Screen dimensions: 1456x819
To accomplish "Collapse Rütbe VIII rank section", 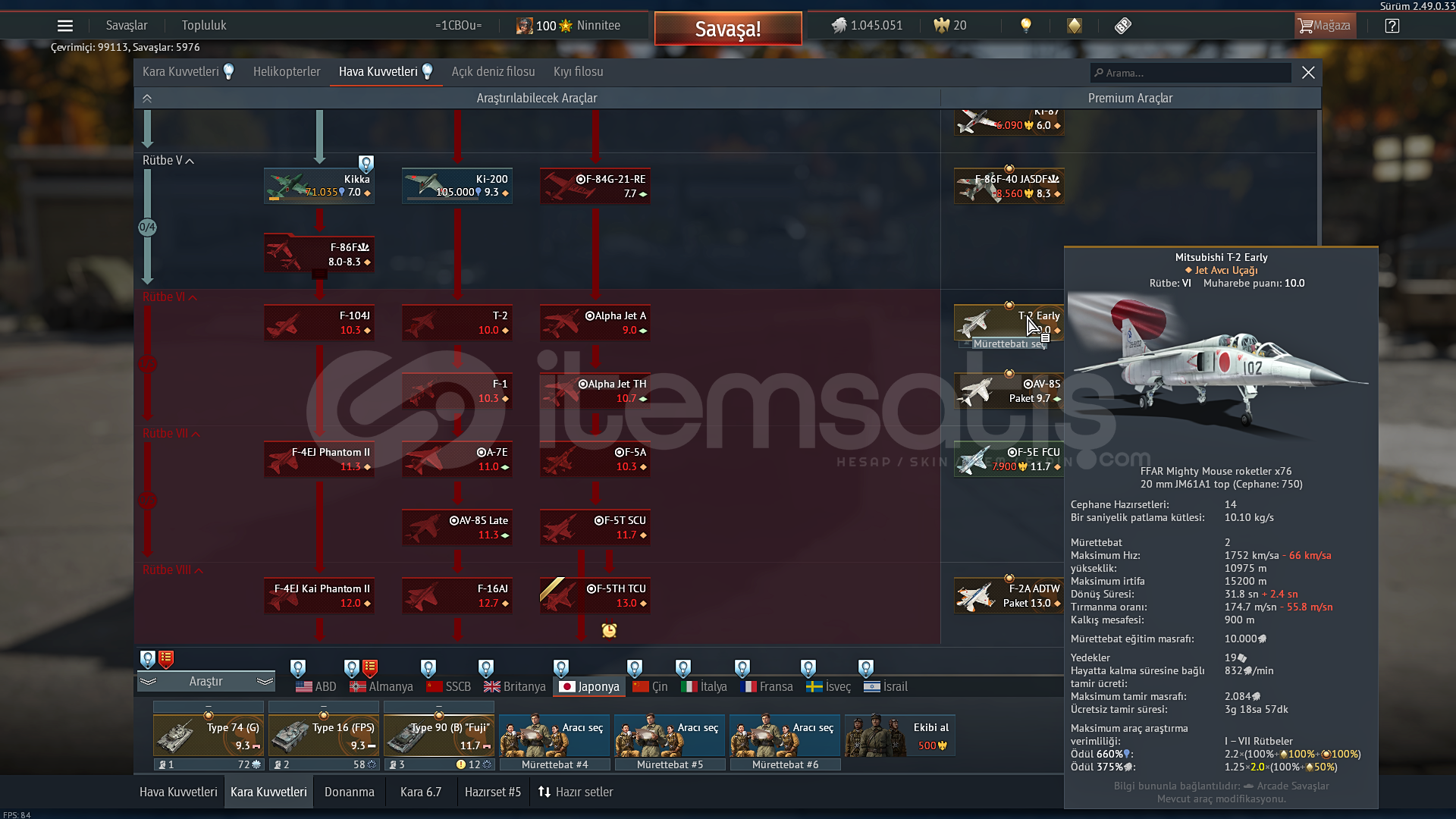I will pyautogui.click(x=173, y=570).
